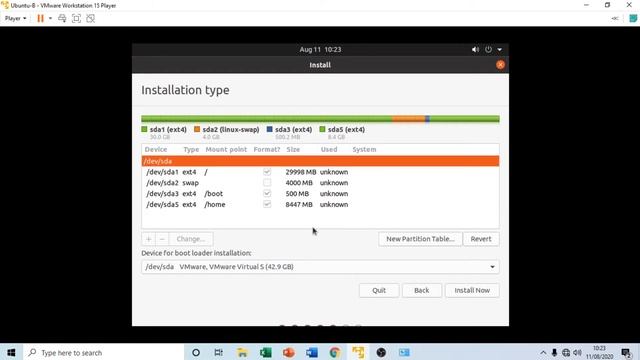Screen dimensions: 640x360
Task: Click the plus add partition button
Action: click(x=149, y=239)
